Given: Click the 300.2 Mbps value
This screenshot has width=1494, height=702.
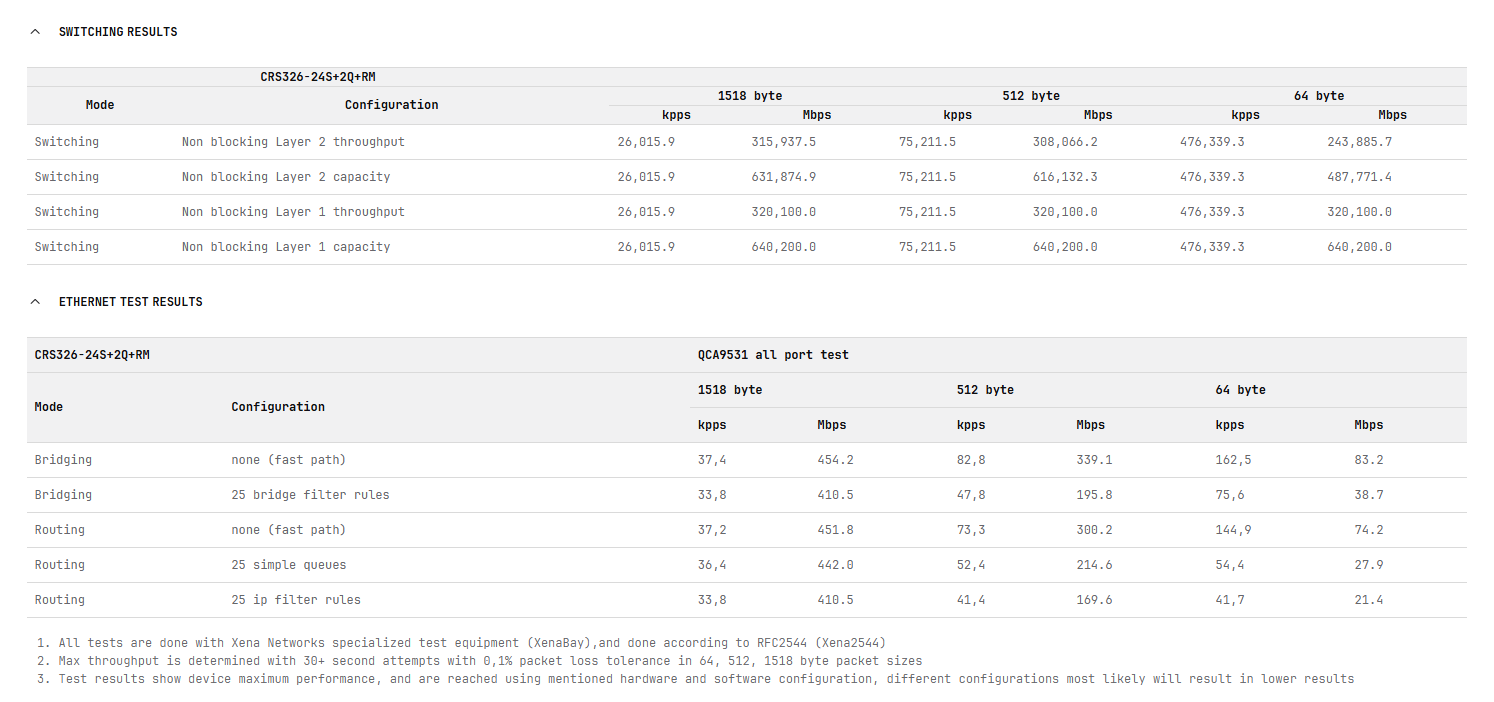Looking at the screenshot, I should 1094,530.
